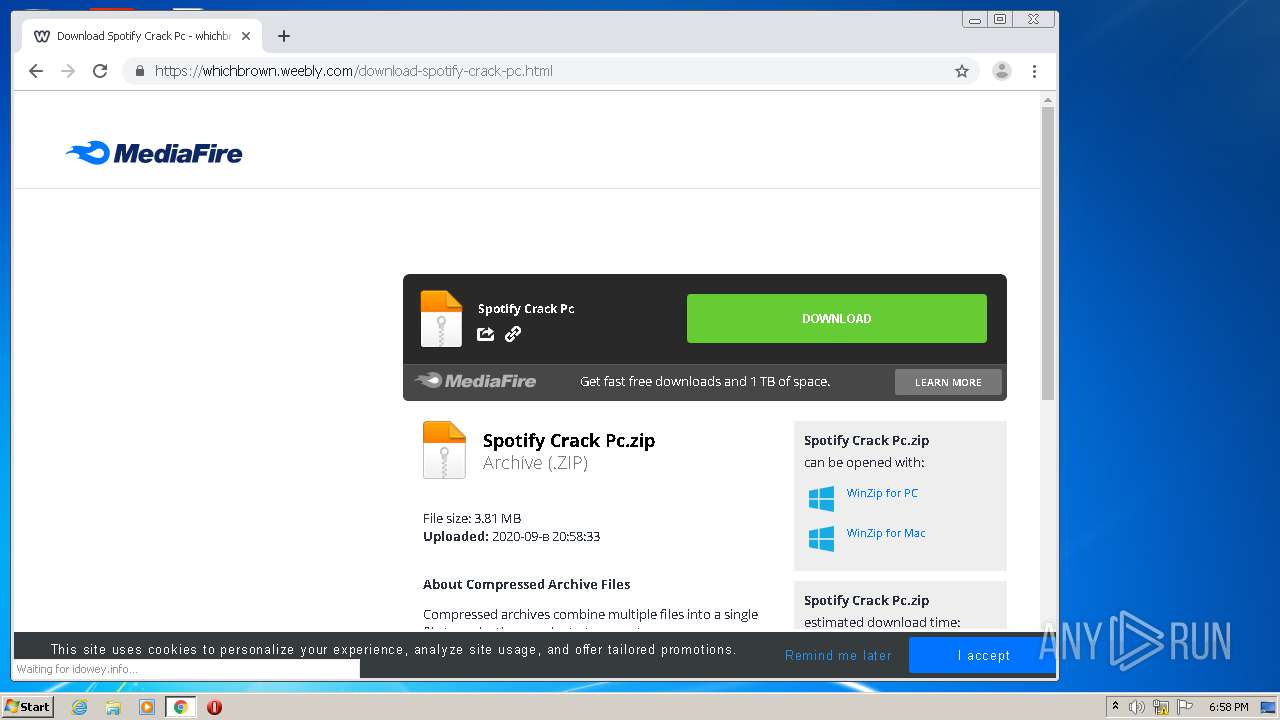Click the browser forward arrow
Screen dimensions: 1280x720
68,71
